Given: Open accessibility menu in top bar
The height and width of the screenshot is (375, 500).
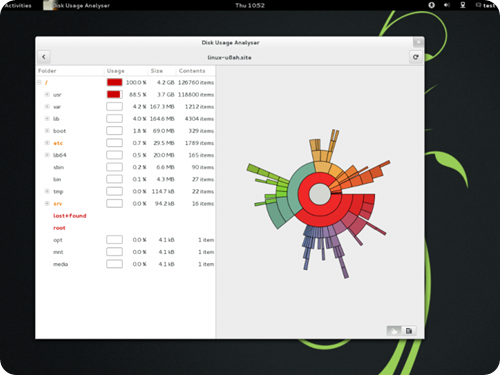Looking at the screenshot, I should click(x=431, y=5).
